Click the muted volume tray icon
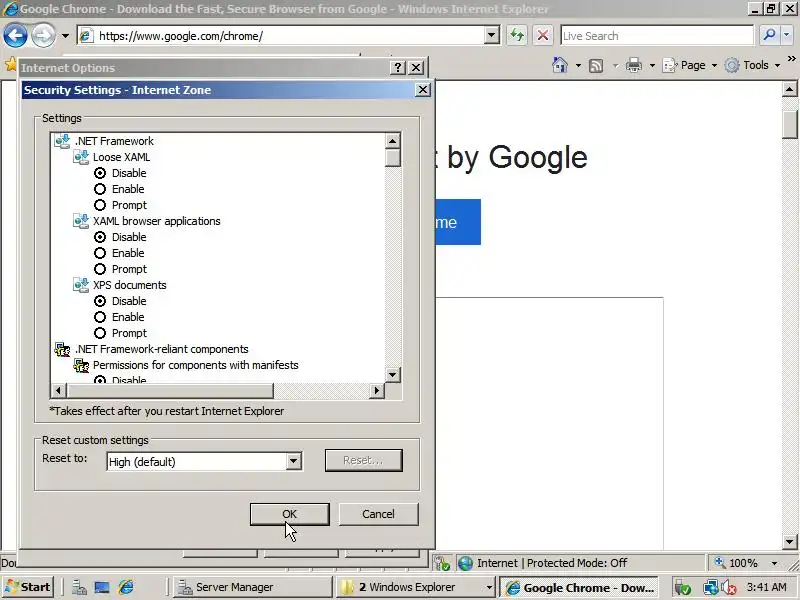 (x=728, y=588)
